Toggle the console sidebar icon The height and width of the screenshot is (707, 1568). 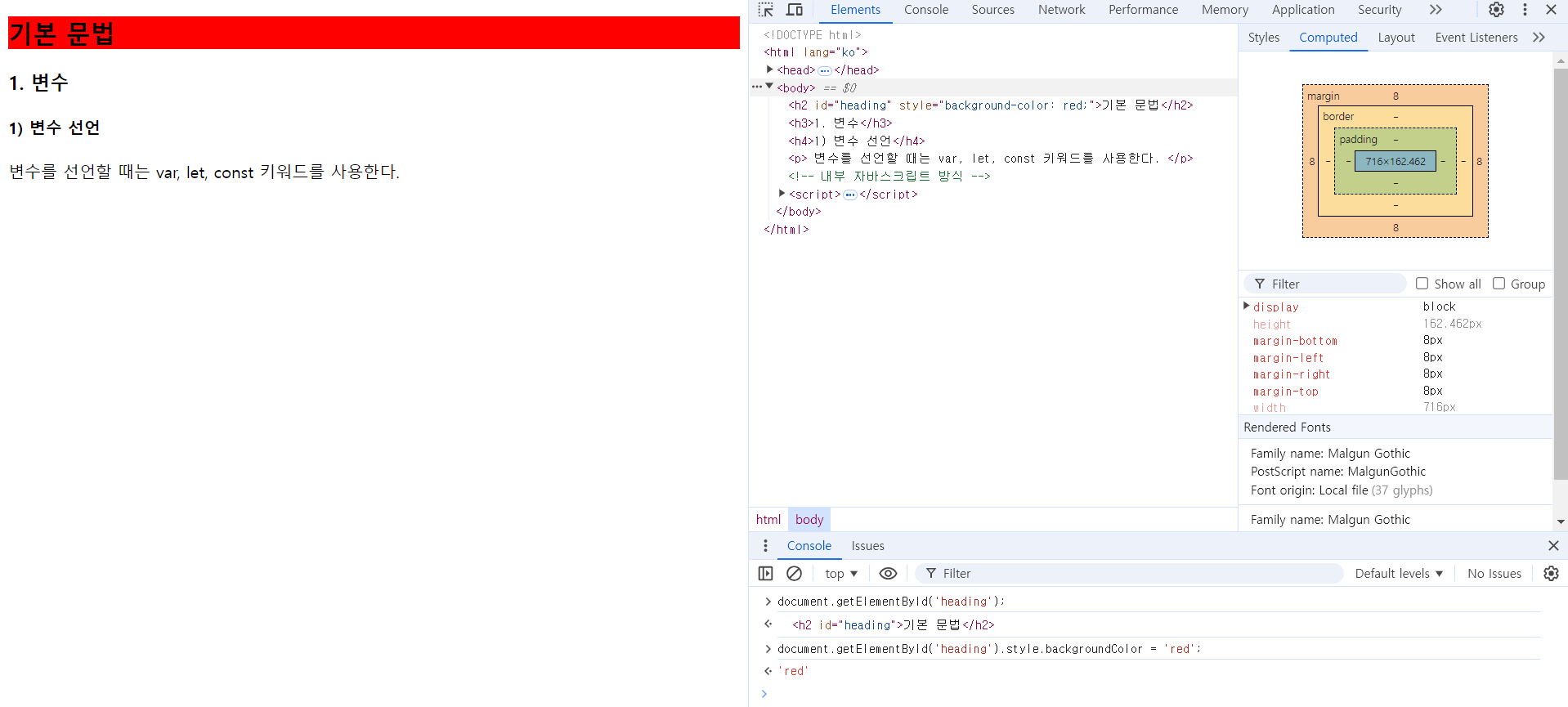click(765, 574)
